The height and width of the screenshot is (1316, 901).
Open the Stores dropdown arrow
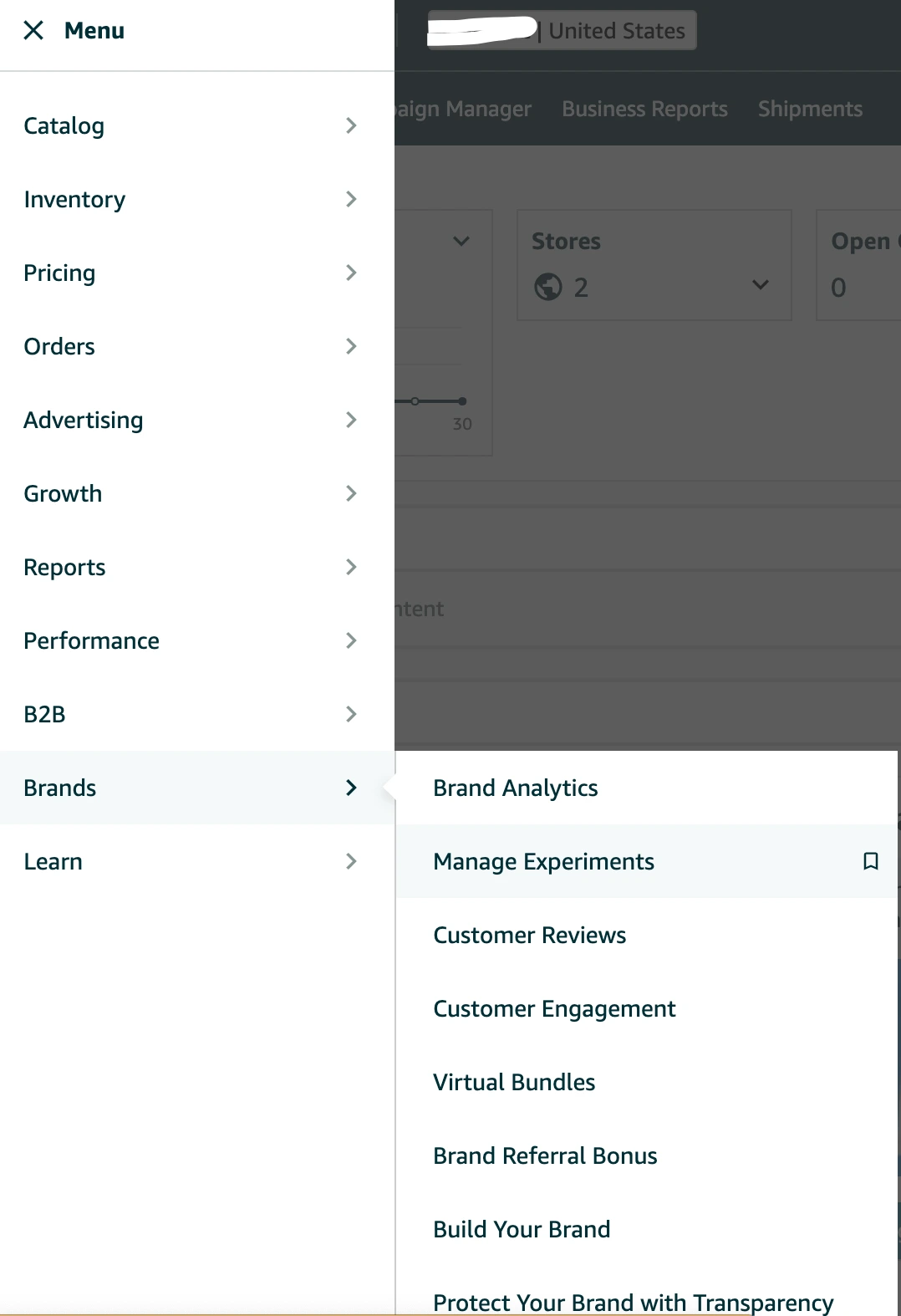(760, 285)
